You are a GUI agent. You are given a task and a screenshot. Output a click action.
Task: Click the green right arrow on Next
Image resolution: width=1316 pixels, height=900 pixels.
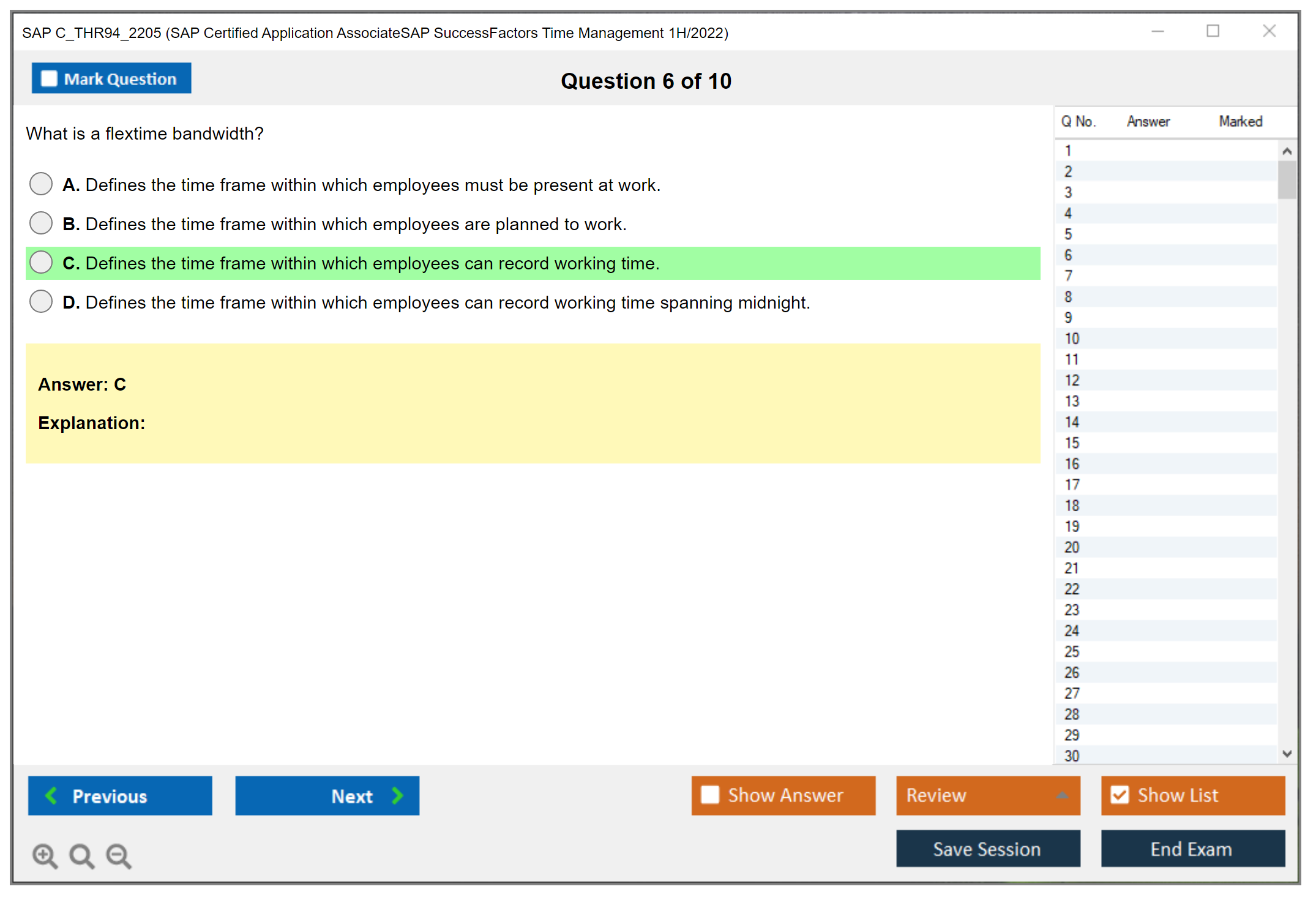click(x=397, y=795)
